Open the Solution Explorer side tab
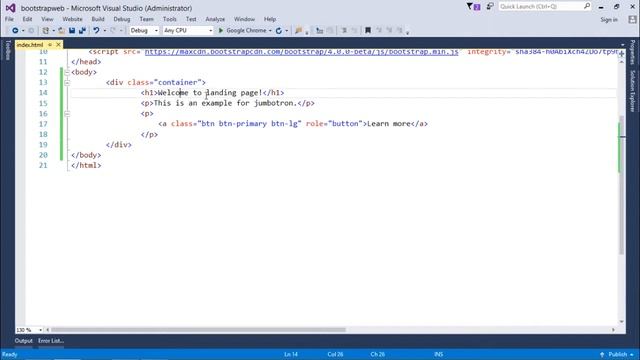 coord(632,91)
